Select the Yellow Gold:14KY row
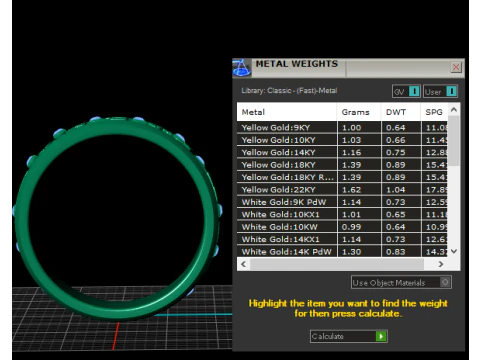480x360 pixels. (342, 152)
